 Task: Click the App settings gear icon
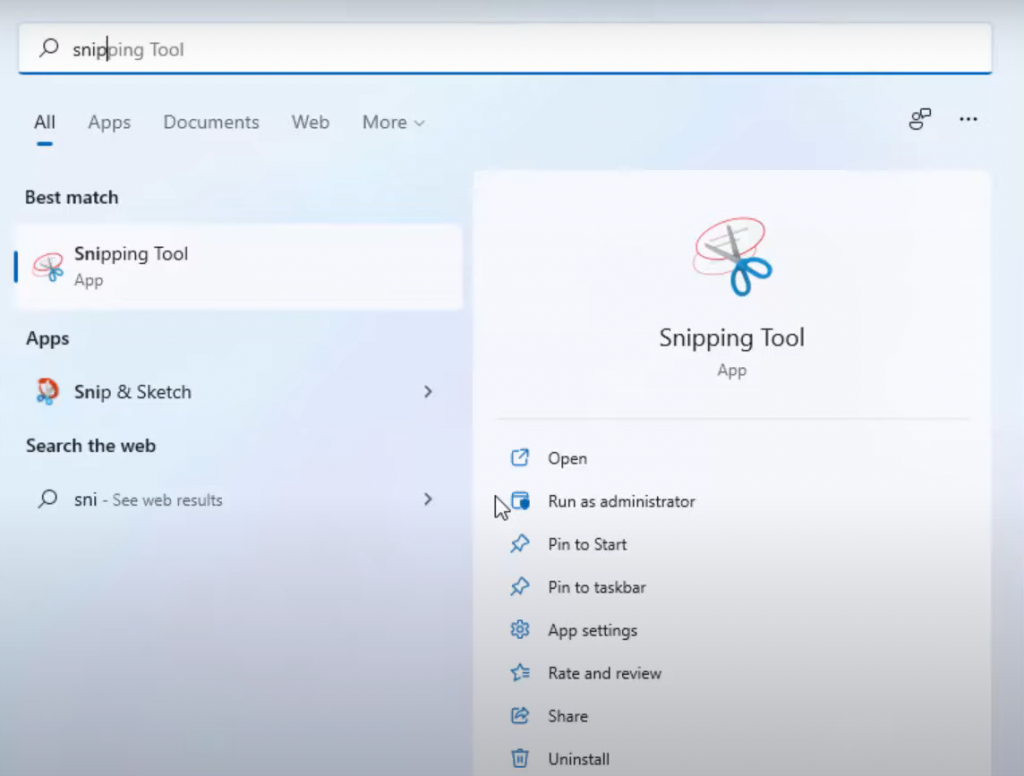[x=520, y=630]
